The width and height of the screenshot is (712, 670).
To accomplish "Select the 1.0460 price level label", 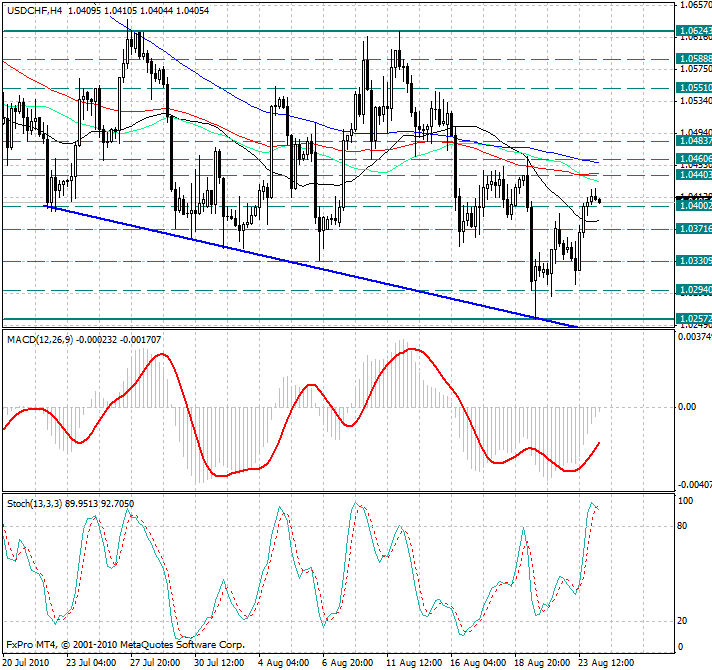I will click(x=693, y=159).
